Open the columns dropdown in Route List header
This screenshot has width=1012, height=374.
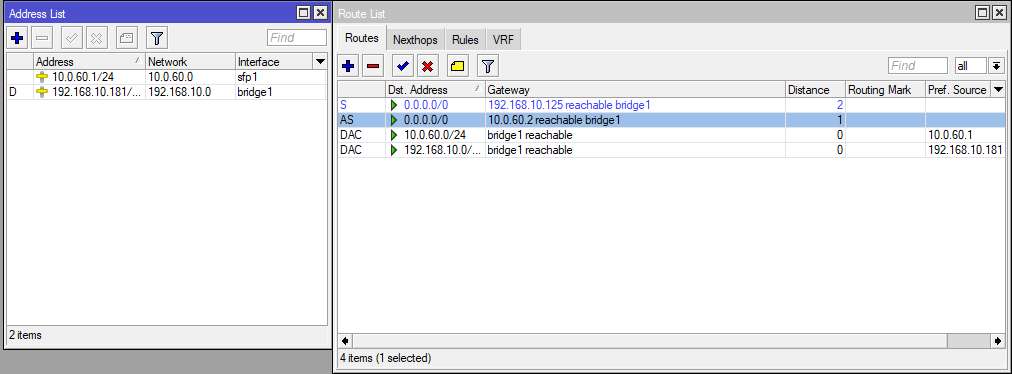point(999,90)
